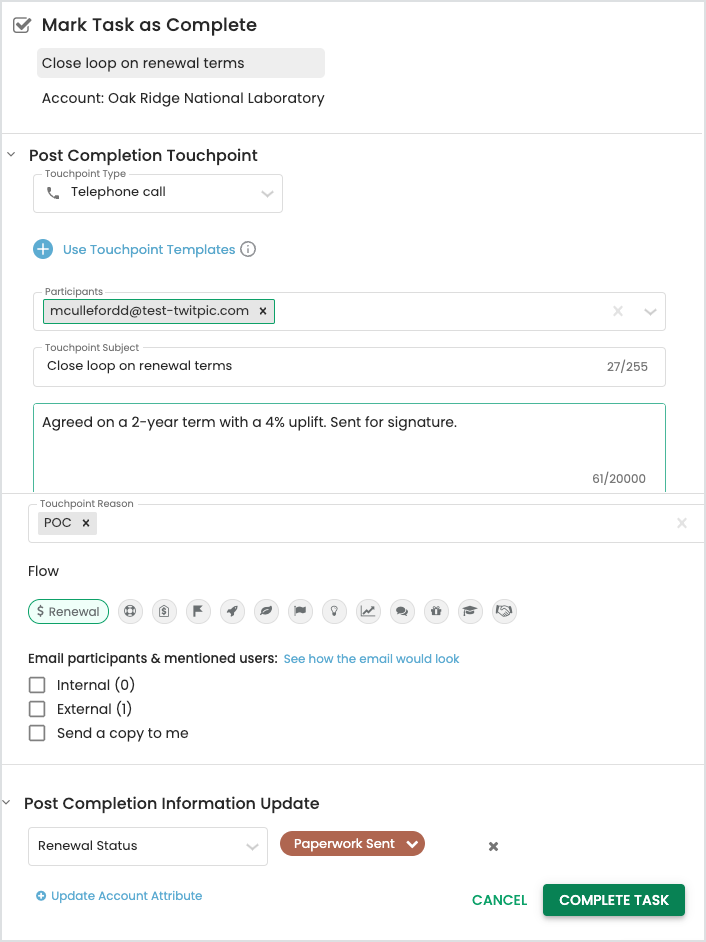706x942 pixels.
Task: Click the Complete Task button
Action: pyautogui.click(x=613, y=900)
